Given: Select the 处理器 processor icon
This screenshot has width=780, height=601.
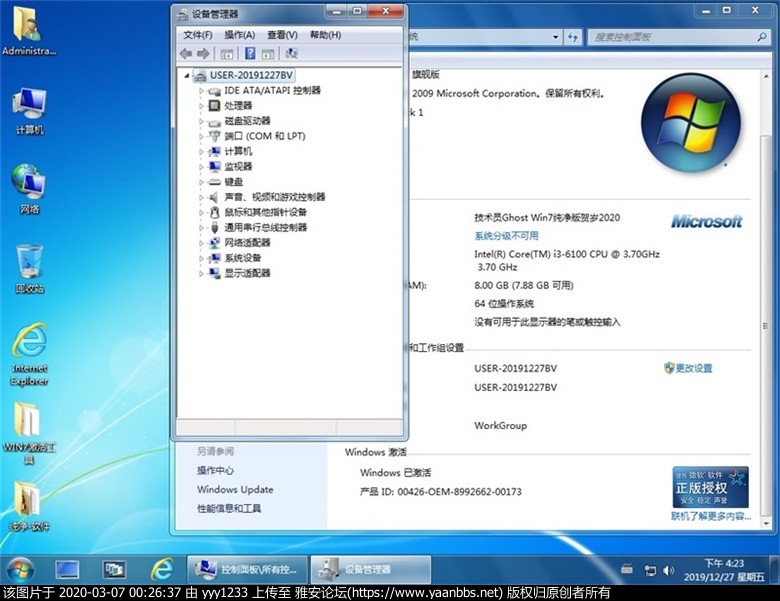Looking at the screenshot, I should [x=214, y=106].
